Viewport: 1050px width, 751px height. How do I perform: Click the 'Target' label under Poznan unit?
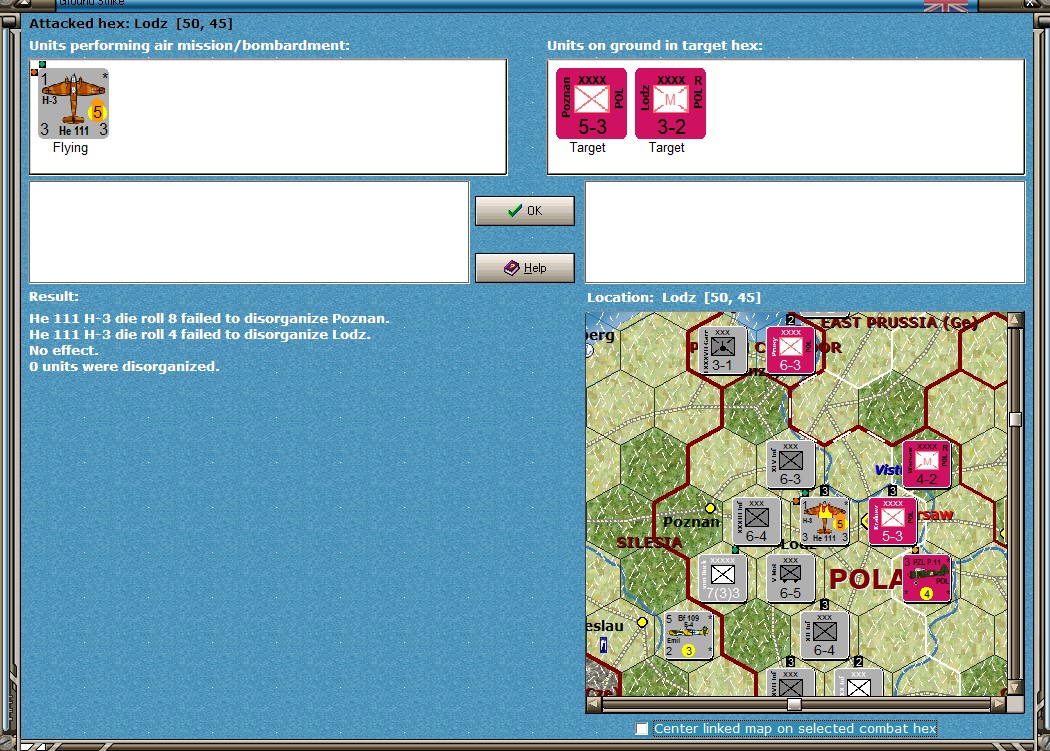coord(587,147)
